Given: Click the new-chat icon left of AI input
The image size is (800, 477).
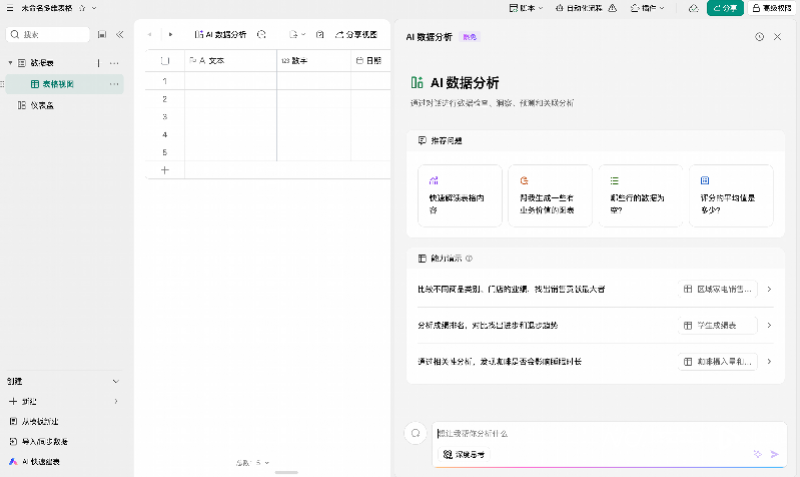Looking at the screenshot, I should [414, 434].
